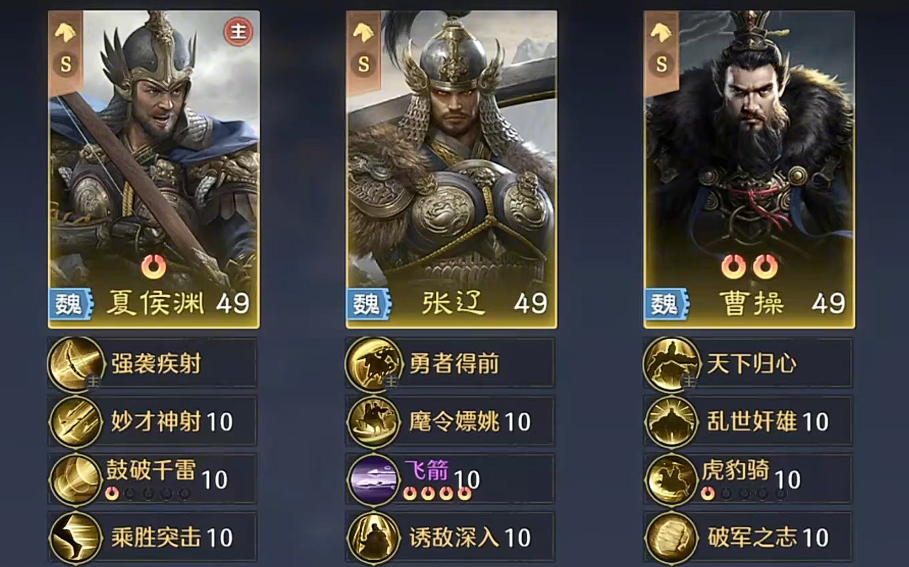Select the 虎豹骑 cavalry skill icon

click(671, 479)
